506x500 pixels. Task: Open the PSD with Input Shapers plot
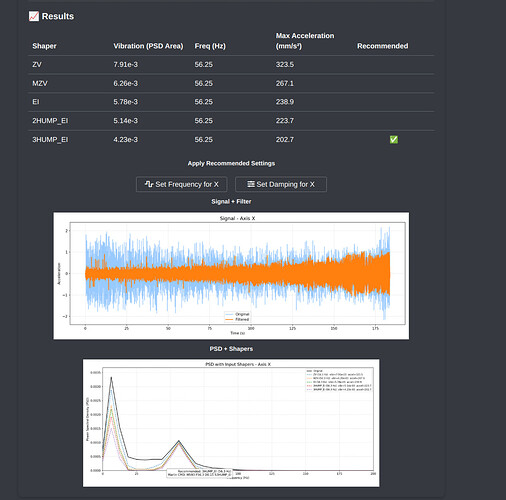click(231, 423)
